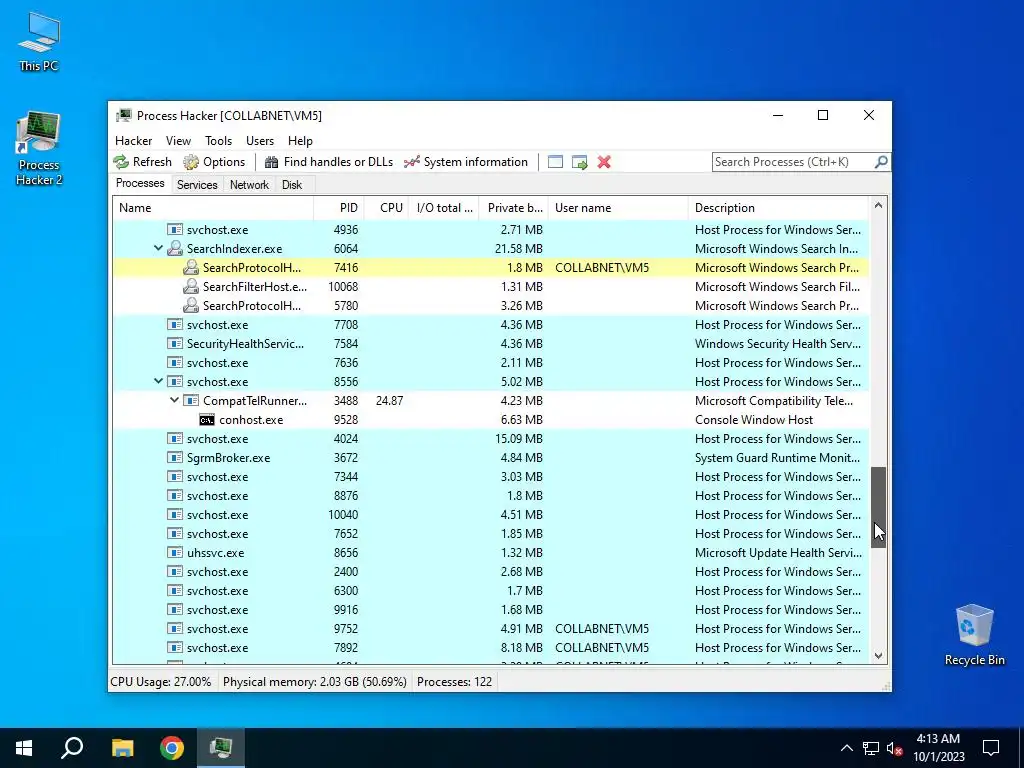Click the Microsoft Update Health Service description
This screenshot has width=1024, height=768.
(x=778, y=552)
